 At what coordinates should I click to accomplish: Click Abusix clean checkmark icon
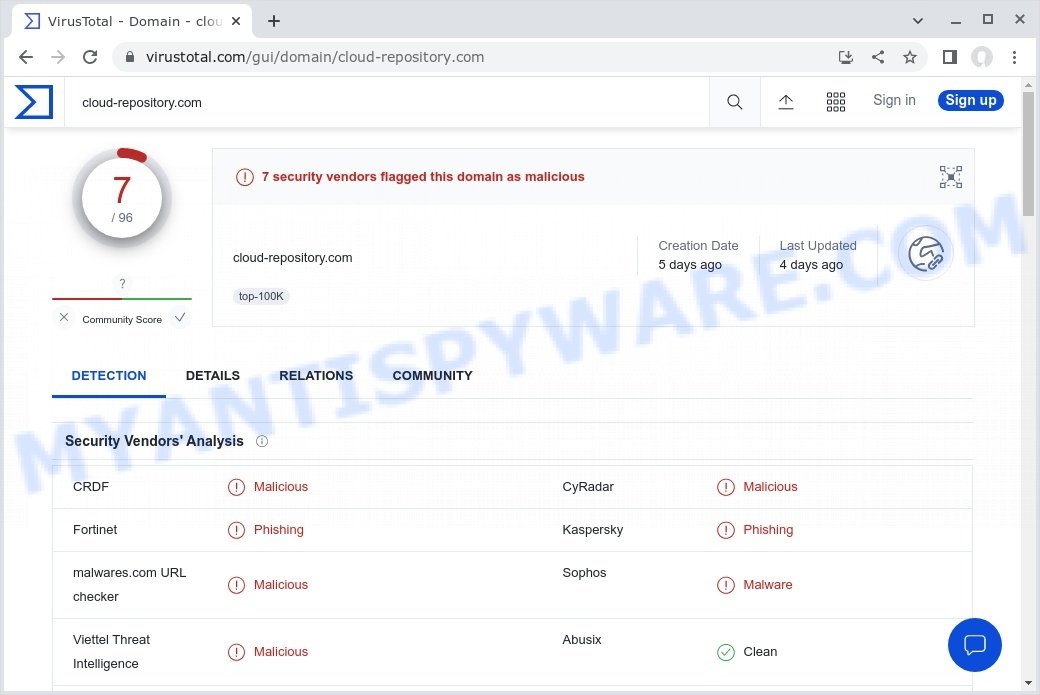[726, 653]
